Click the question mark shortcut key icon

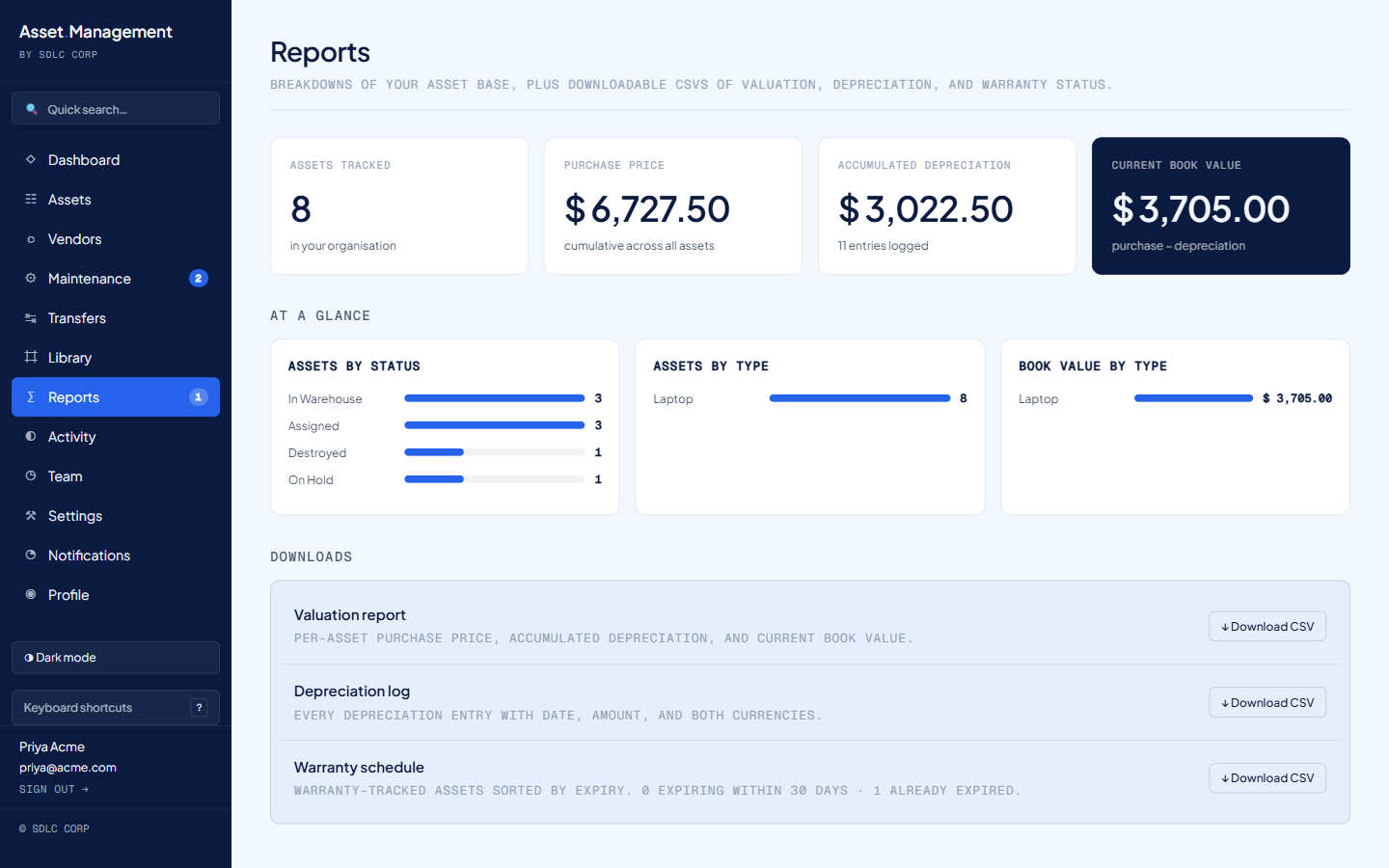pos(200,707)
